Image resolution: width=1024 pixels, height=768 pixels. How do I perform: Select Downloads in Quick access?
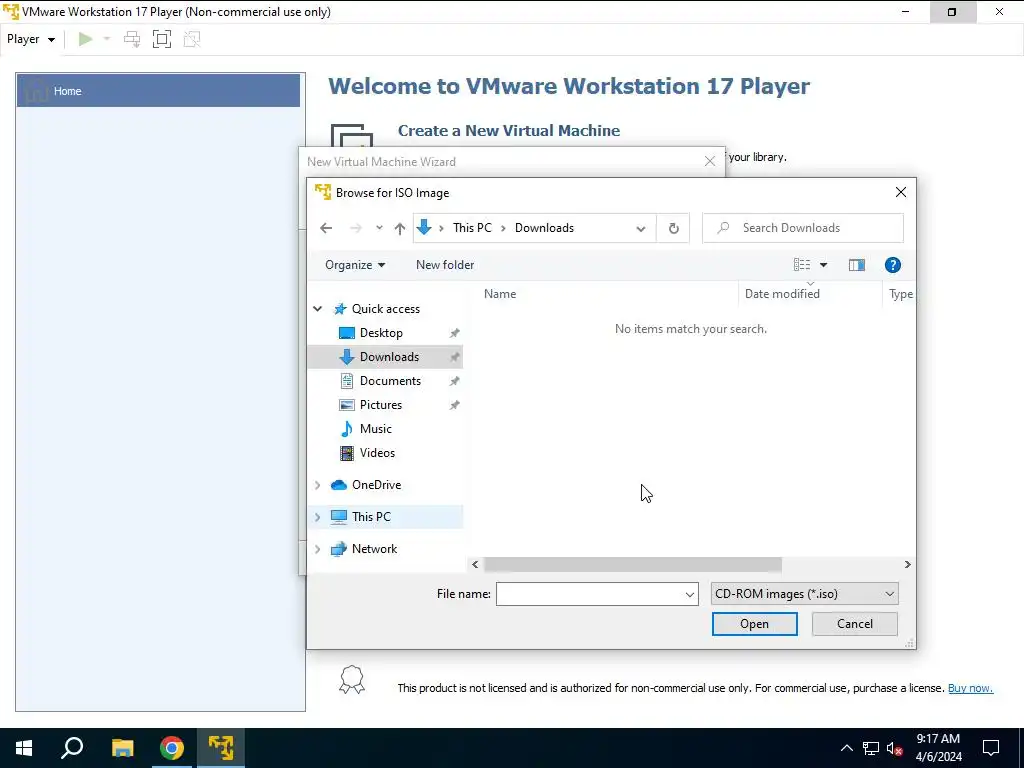(x=389, y=357)
